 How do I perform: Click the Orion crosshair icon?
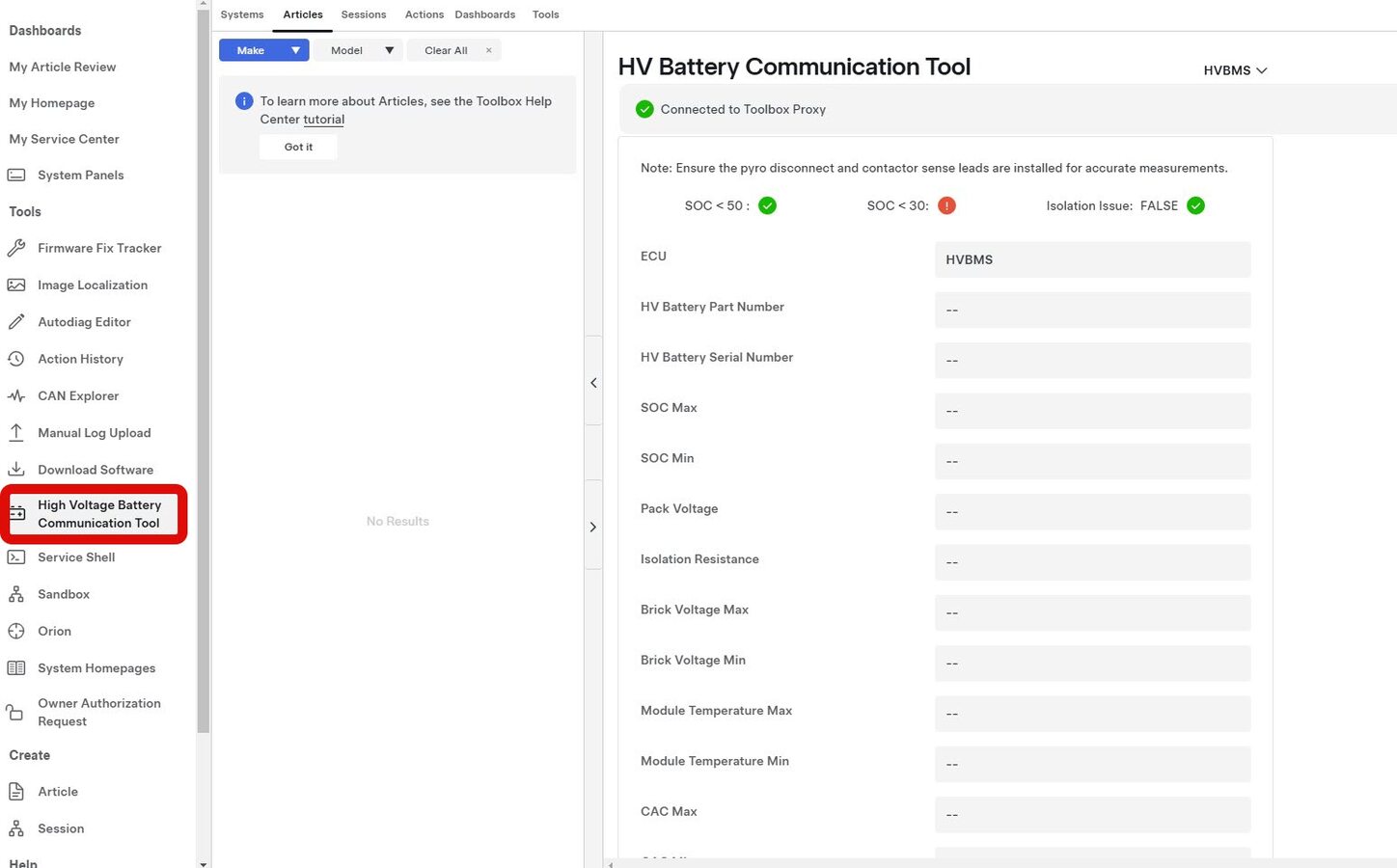coord(16,632)
